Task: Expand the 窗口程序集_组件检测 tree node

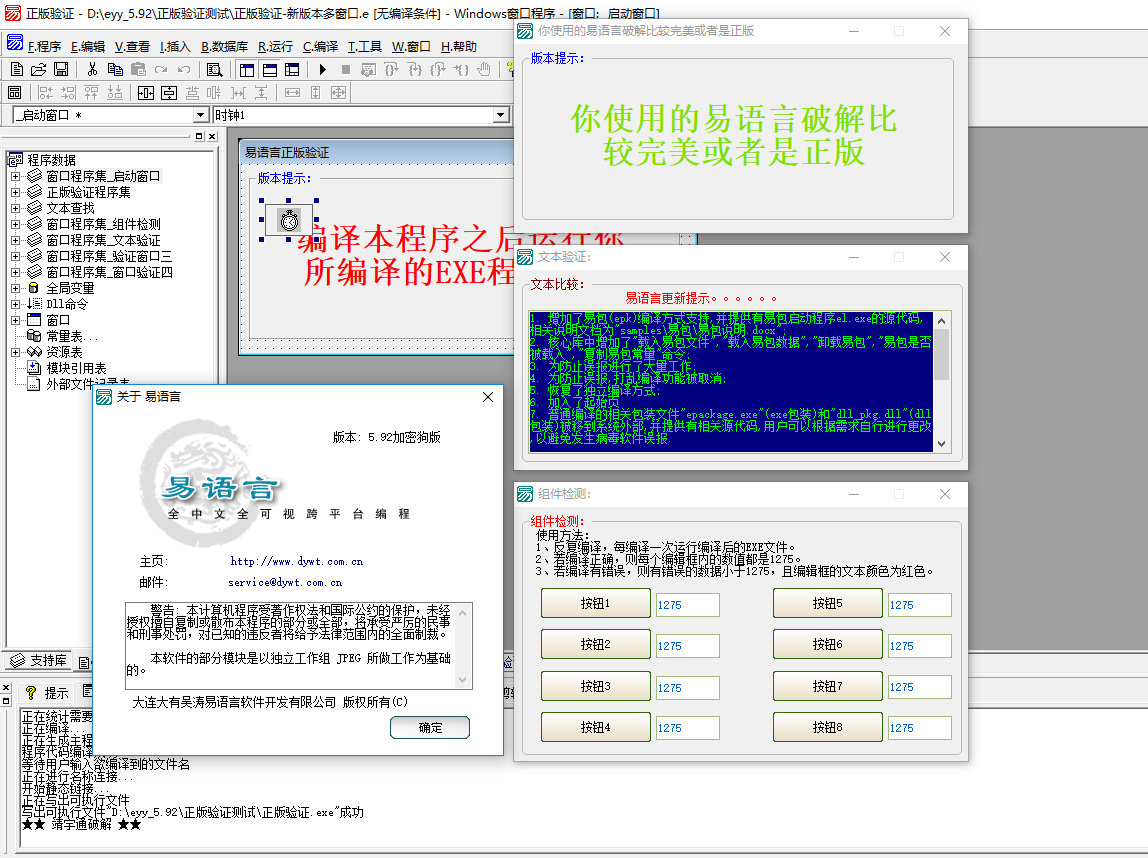Action: (x=15, y=224)
